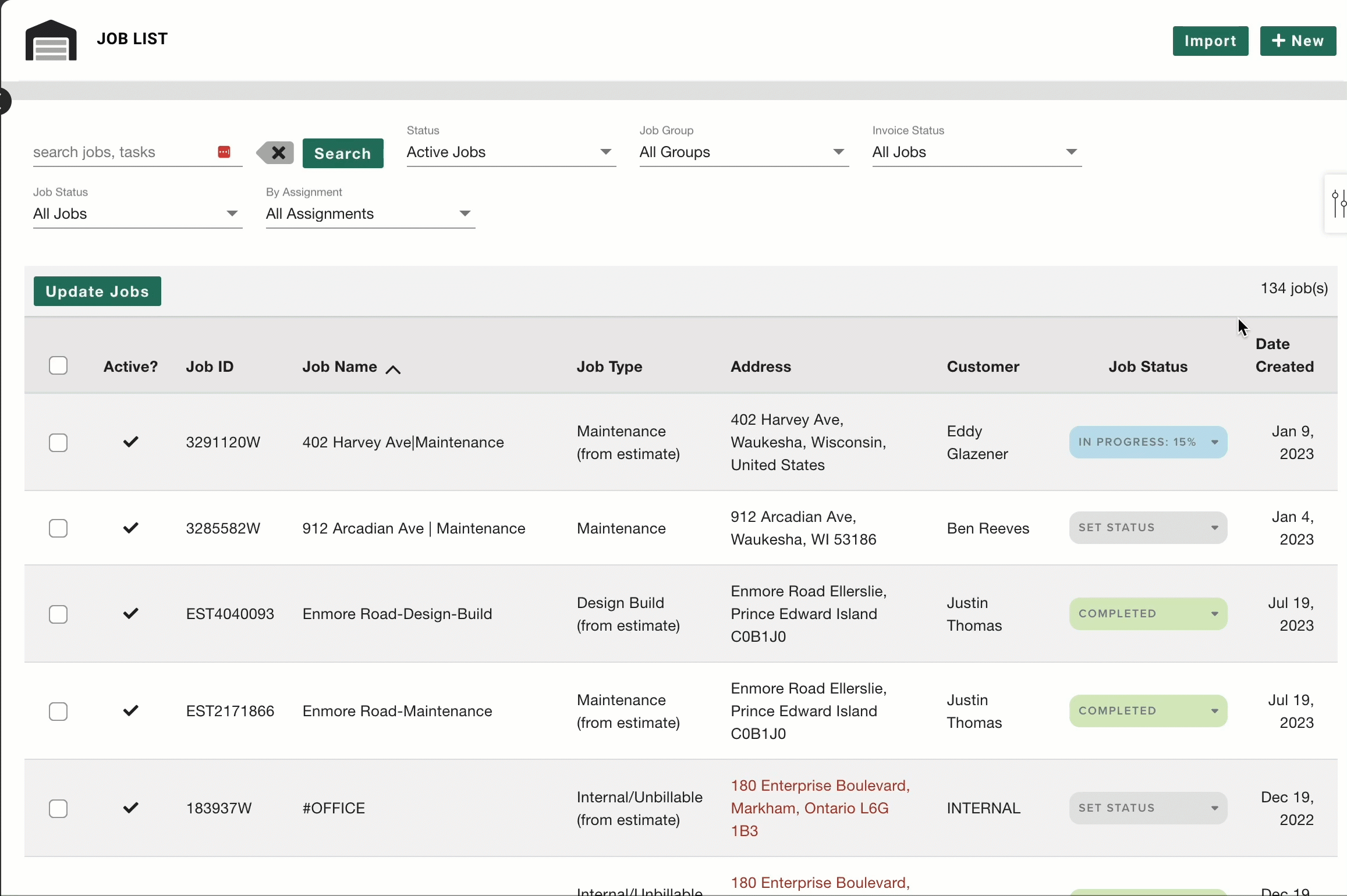Sort by the Job ID column header

coord(210,367)
